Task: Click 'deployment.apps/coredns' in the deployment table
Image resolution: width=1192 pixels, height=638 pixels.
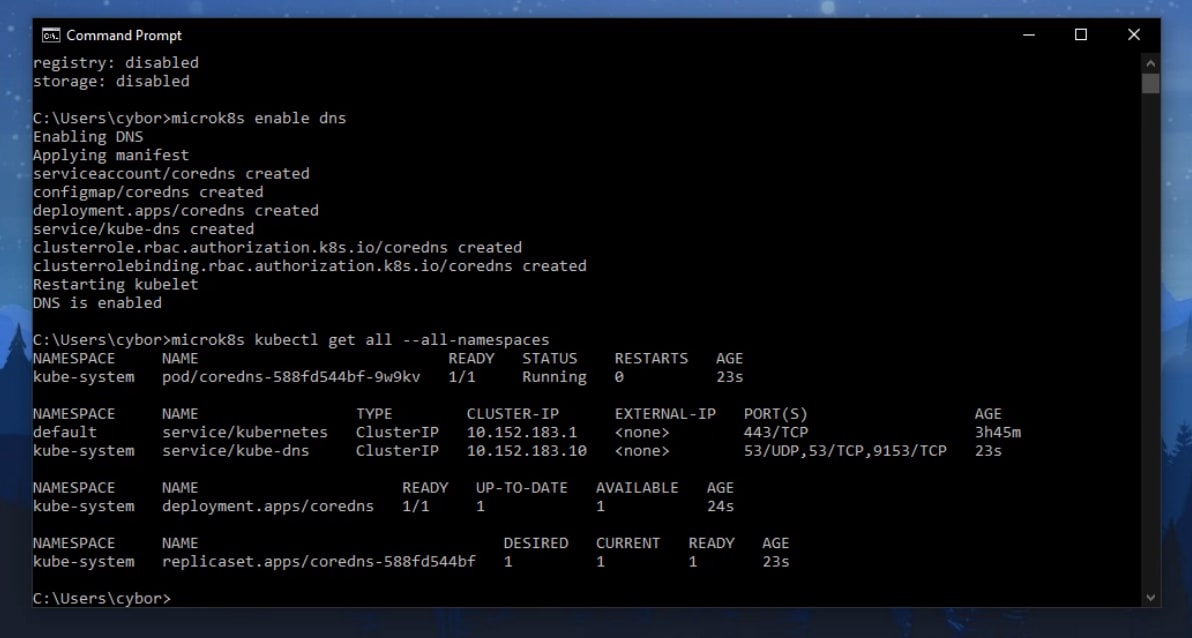Action: [x=268, y=506]
